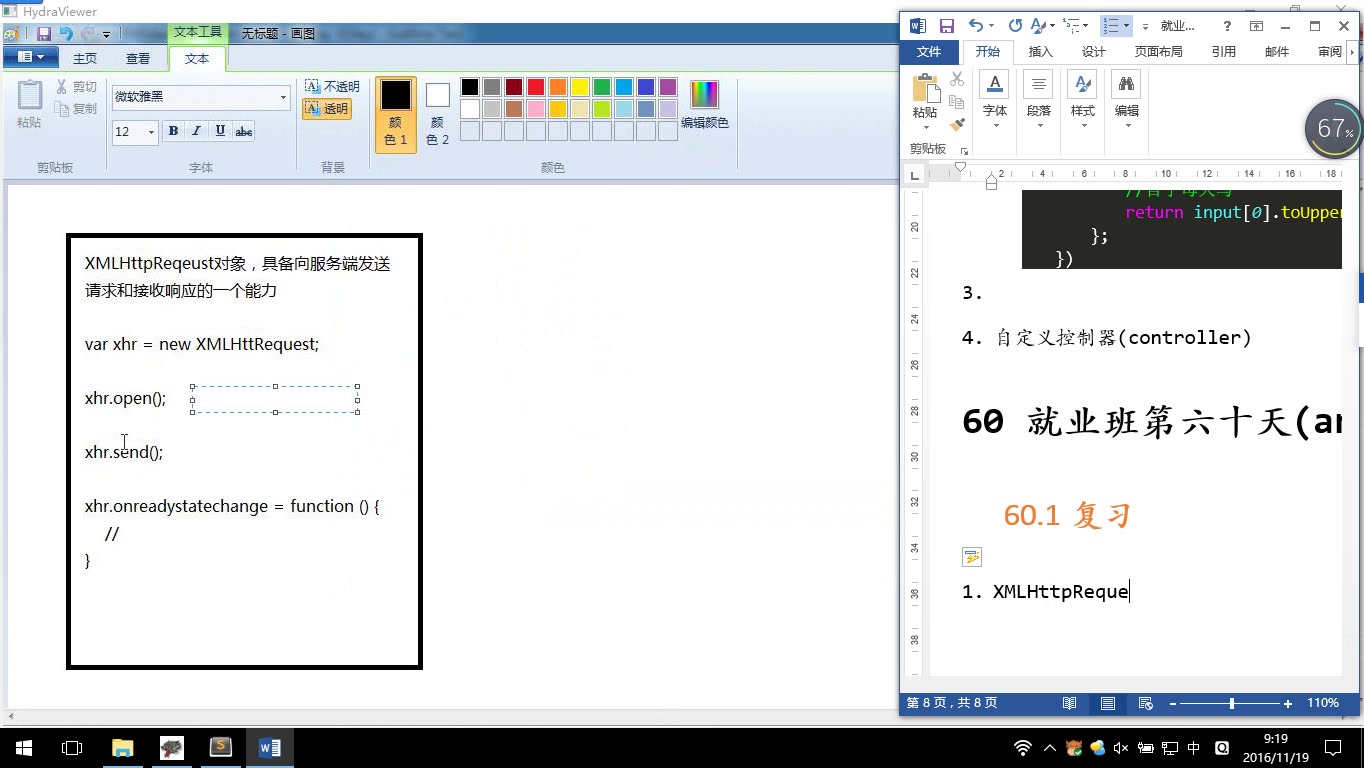Click Word zoom level 110% button
This screenshot has width=1364, height=768.
point(1323,703)
